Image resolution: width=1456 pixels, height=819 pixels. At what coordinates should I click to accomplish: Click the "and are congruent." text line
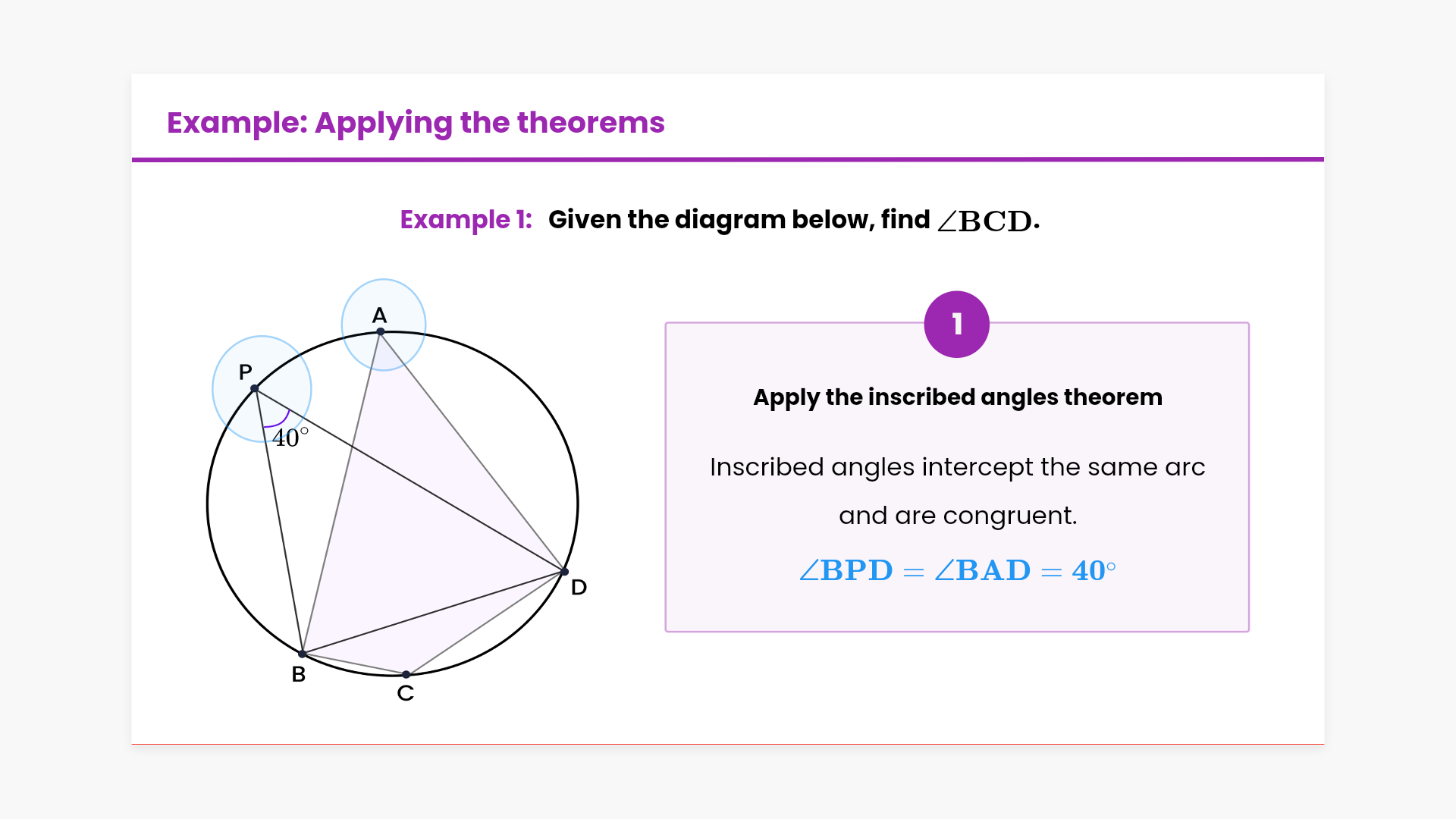[957, 516]
